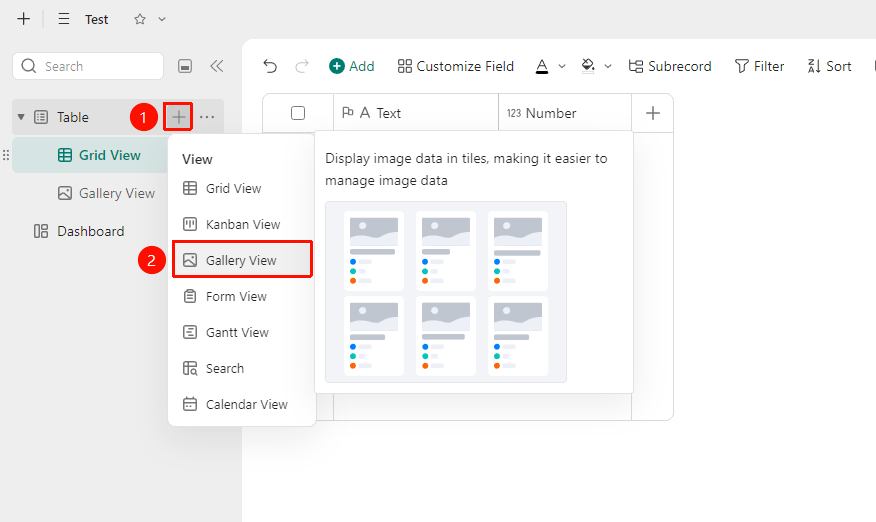Redo the last action
This screenshot has width=876, height=522.
(x=302, y=66)
